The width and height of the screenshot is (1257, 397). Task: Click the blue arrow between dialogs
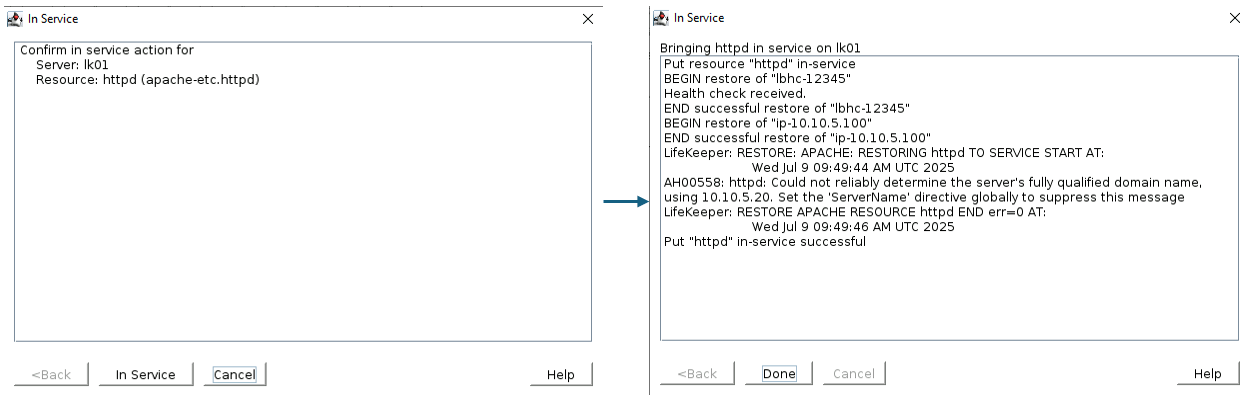(627, 201)
